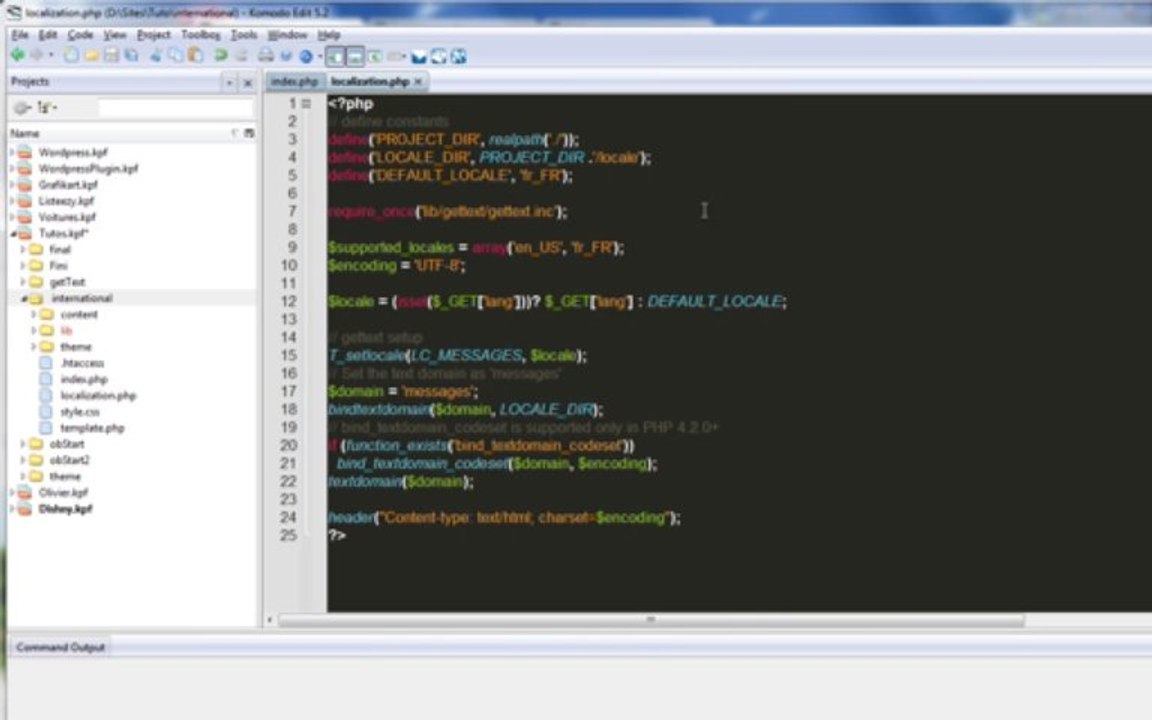Go back with the green arrow toolbar button
1152x720 pixels.
coord(18,55)
